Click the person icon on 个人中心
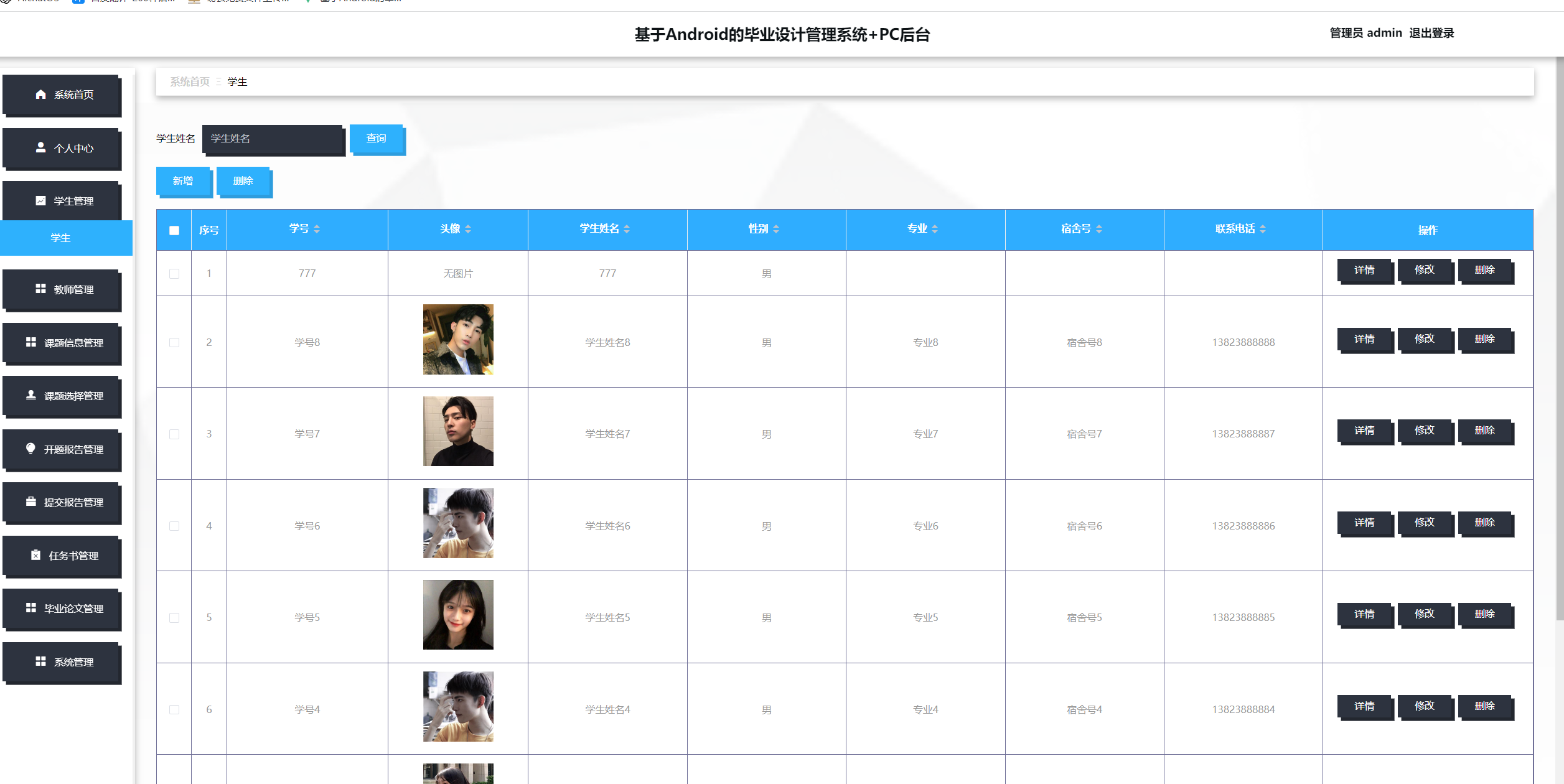 click(x=40, y=148)
